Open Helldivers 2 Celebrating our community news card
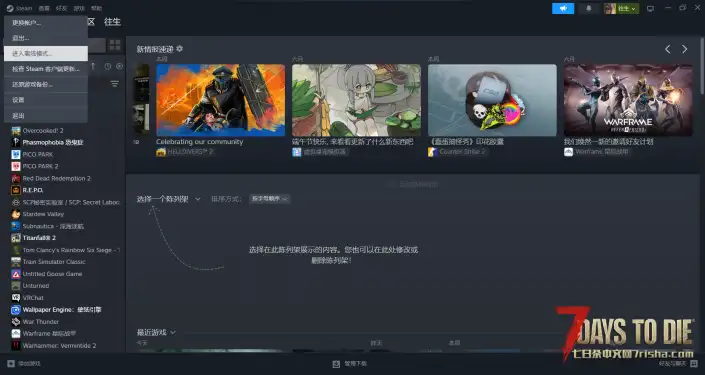Screen dimensions: 705x375 click(x=220, y=100)
